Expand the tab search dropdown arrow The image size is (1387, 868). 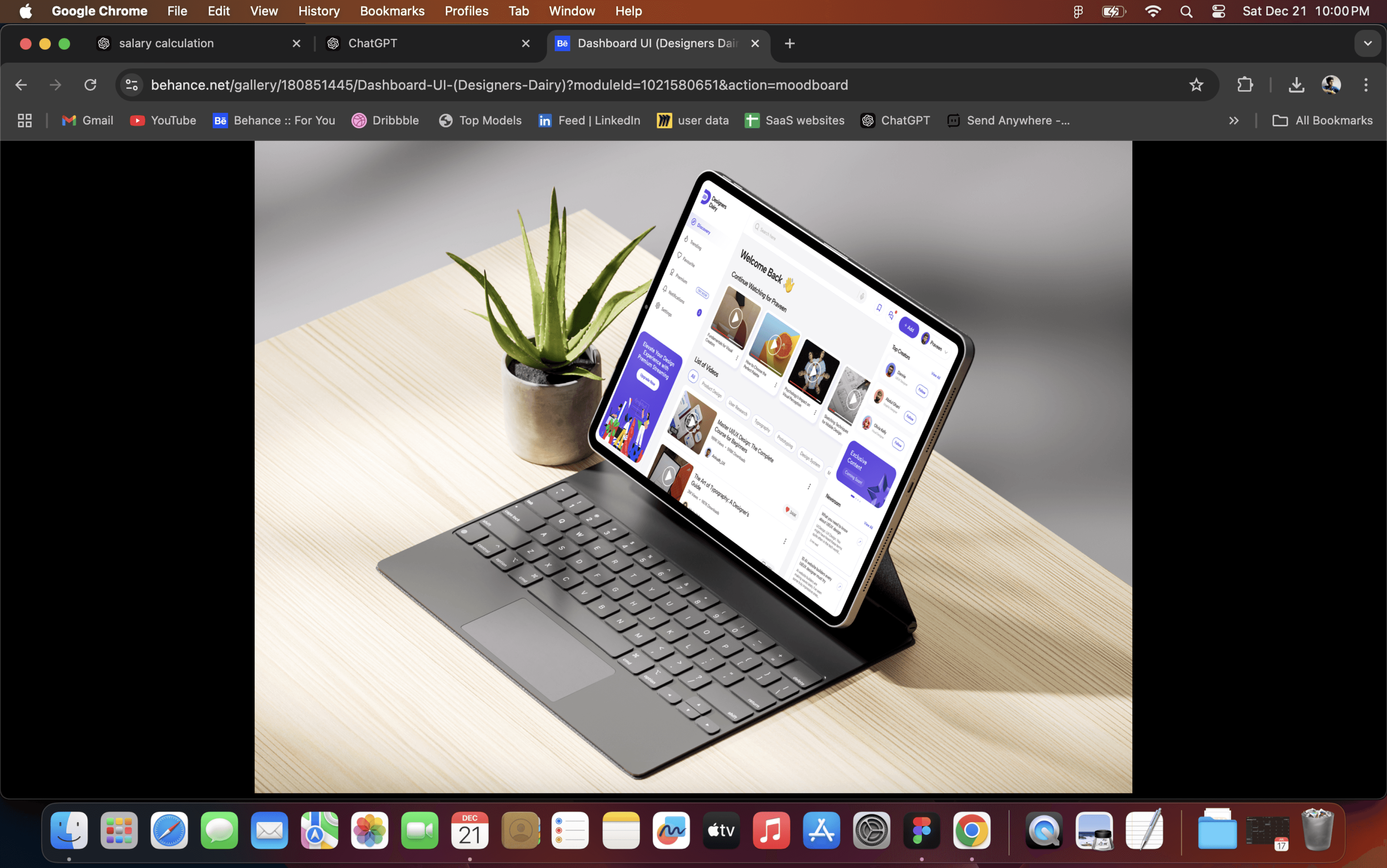pos(1367,44)
